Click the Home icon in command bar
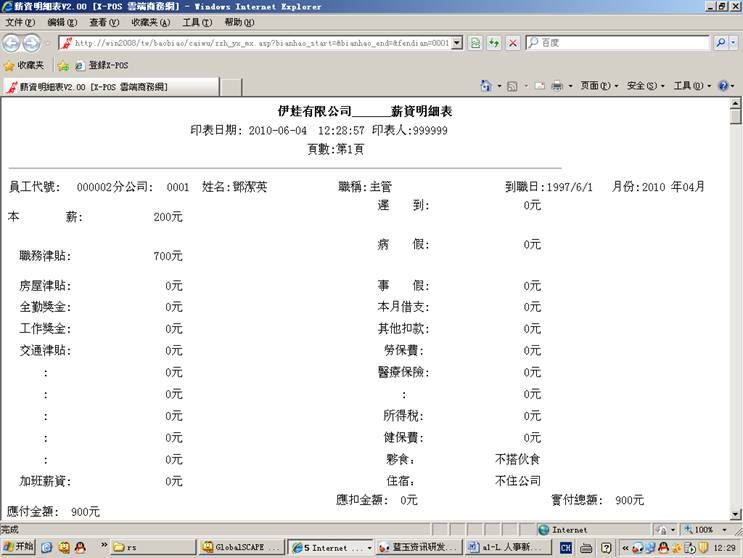 click(486, 86)
